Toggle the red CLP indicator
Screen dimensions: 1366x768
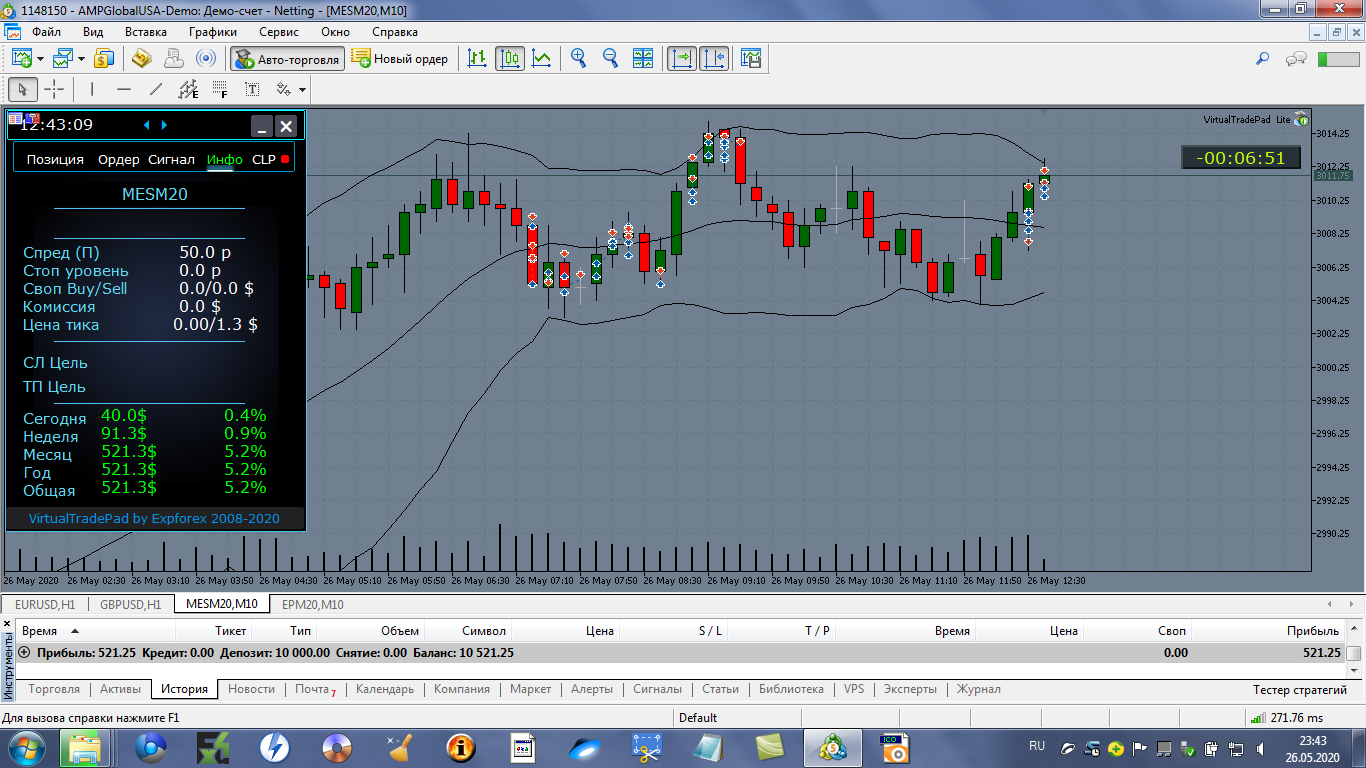(285, 159)
